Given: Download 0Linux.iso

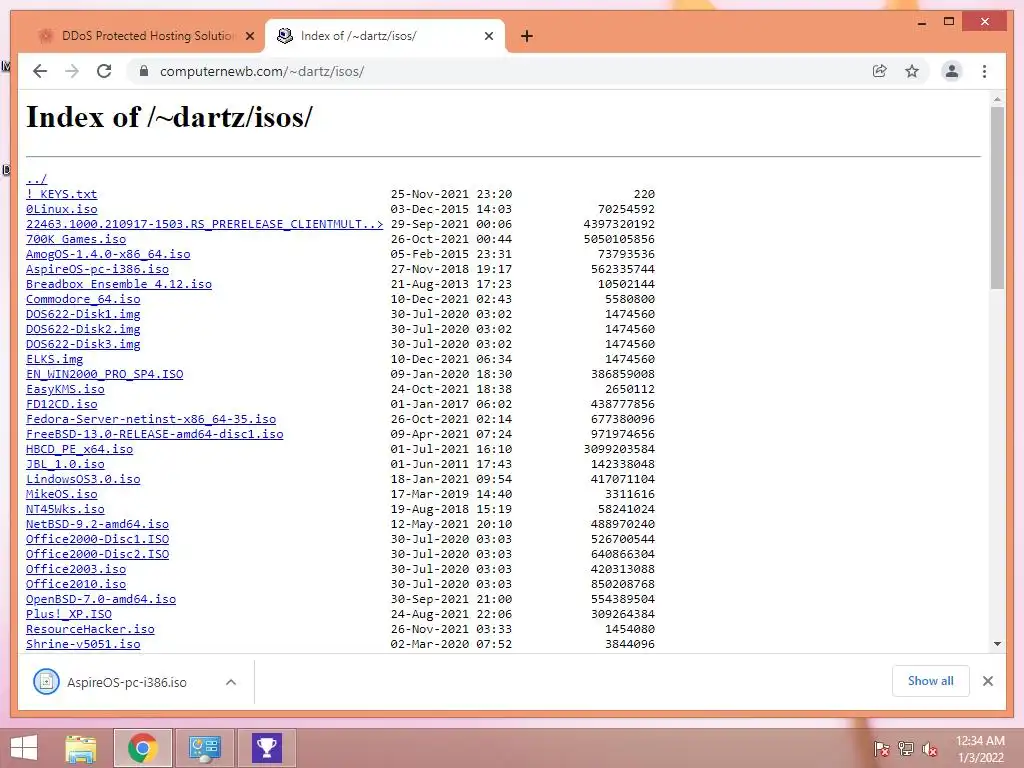Looking at the screenshot, I should (61, 209).
